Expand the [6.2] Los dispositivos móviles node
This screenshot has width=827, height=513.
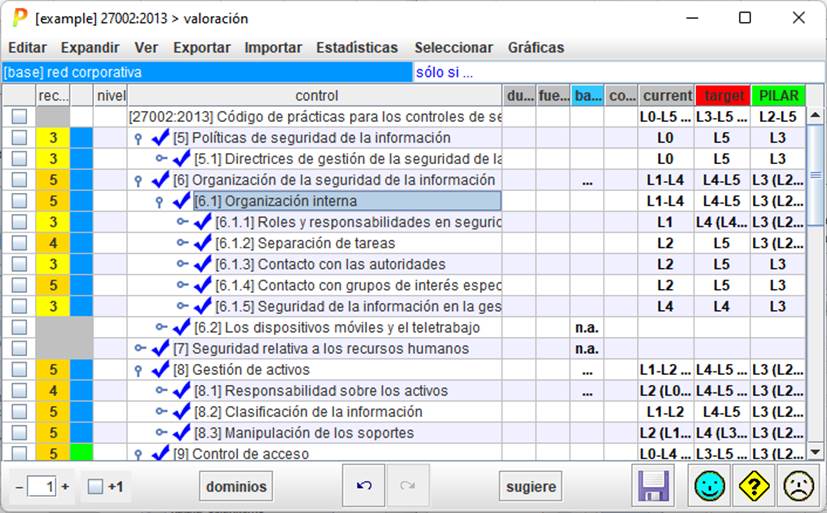[161, 327]
